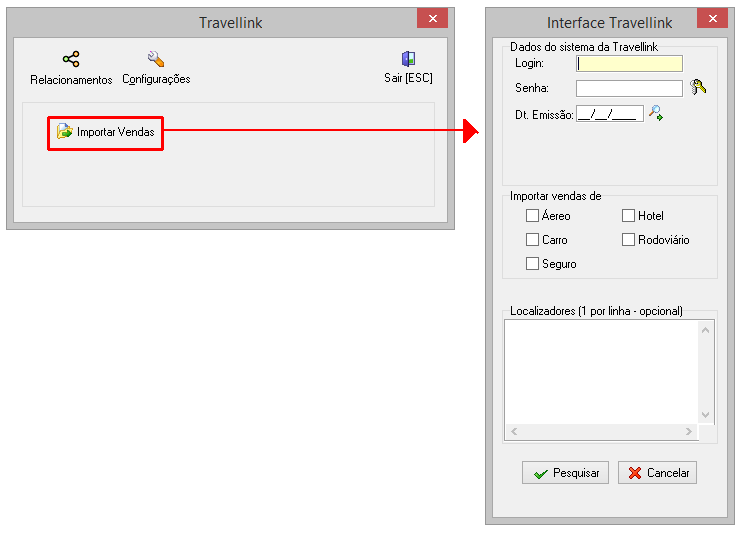Image resolution: width=743 pixels, height=538 pixels.
Task: Click the red X icon on Cancelar
Action: tap(635, 473)
